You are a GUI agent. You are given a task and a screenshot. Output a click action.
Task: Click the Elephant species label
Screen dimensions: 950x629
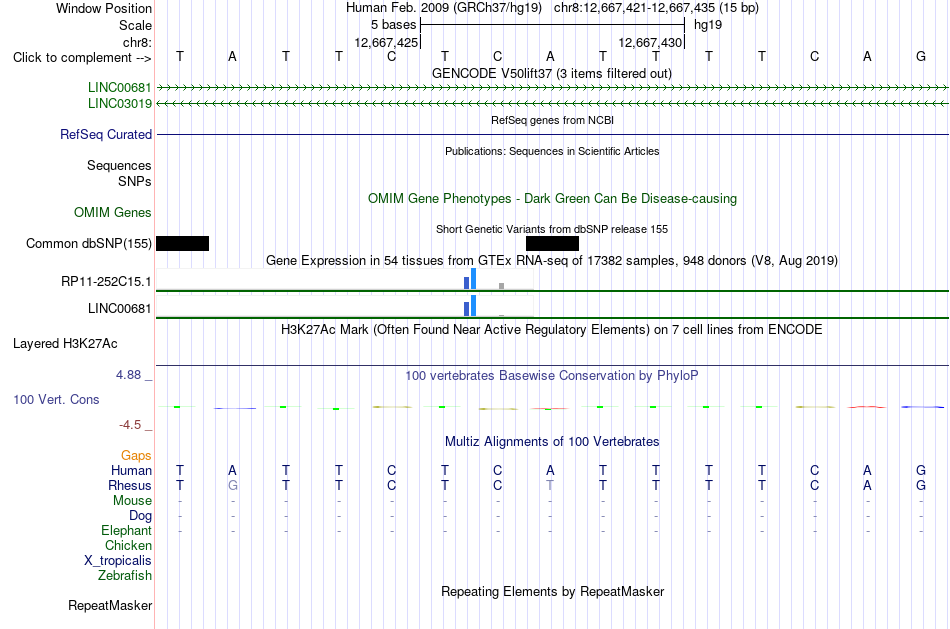pos(126,530)
